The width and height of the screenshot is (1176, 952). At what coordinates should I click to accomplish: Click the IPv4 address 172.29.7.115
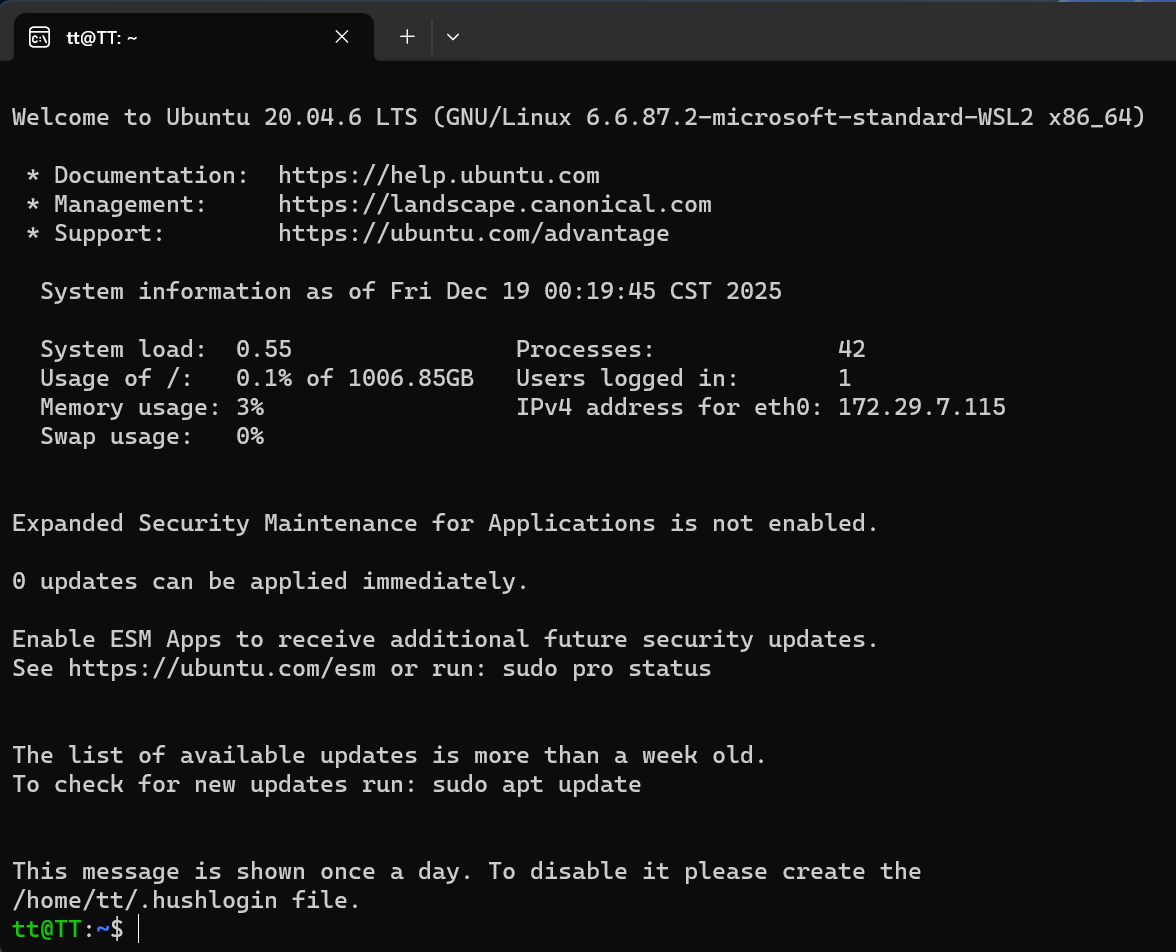[922, 407]
